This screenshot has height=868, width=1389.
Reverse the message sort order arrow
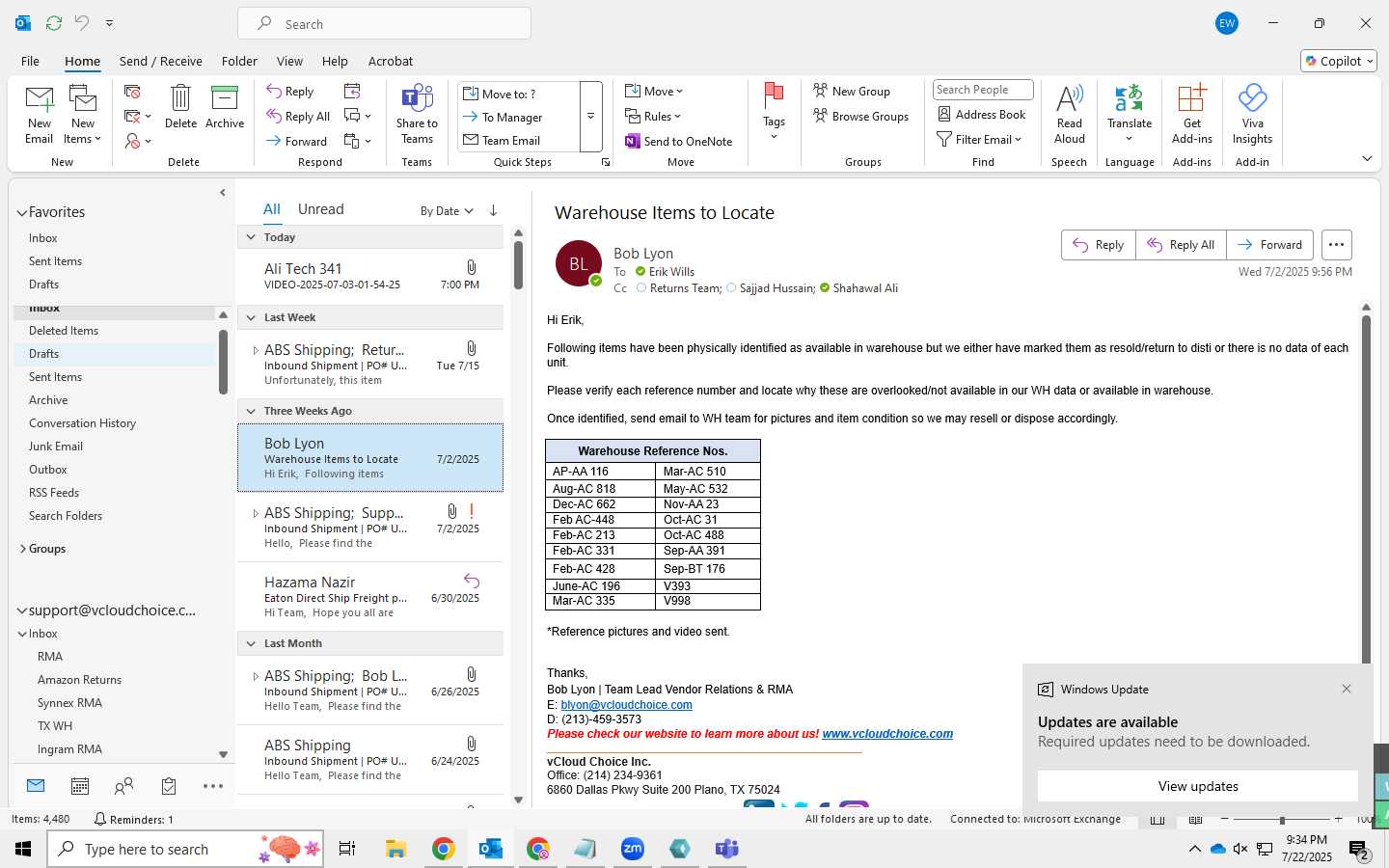[x=493, y=210]
